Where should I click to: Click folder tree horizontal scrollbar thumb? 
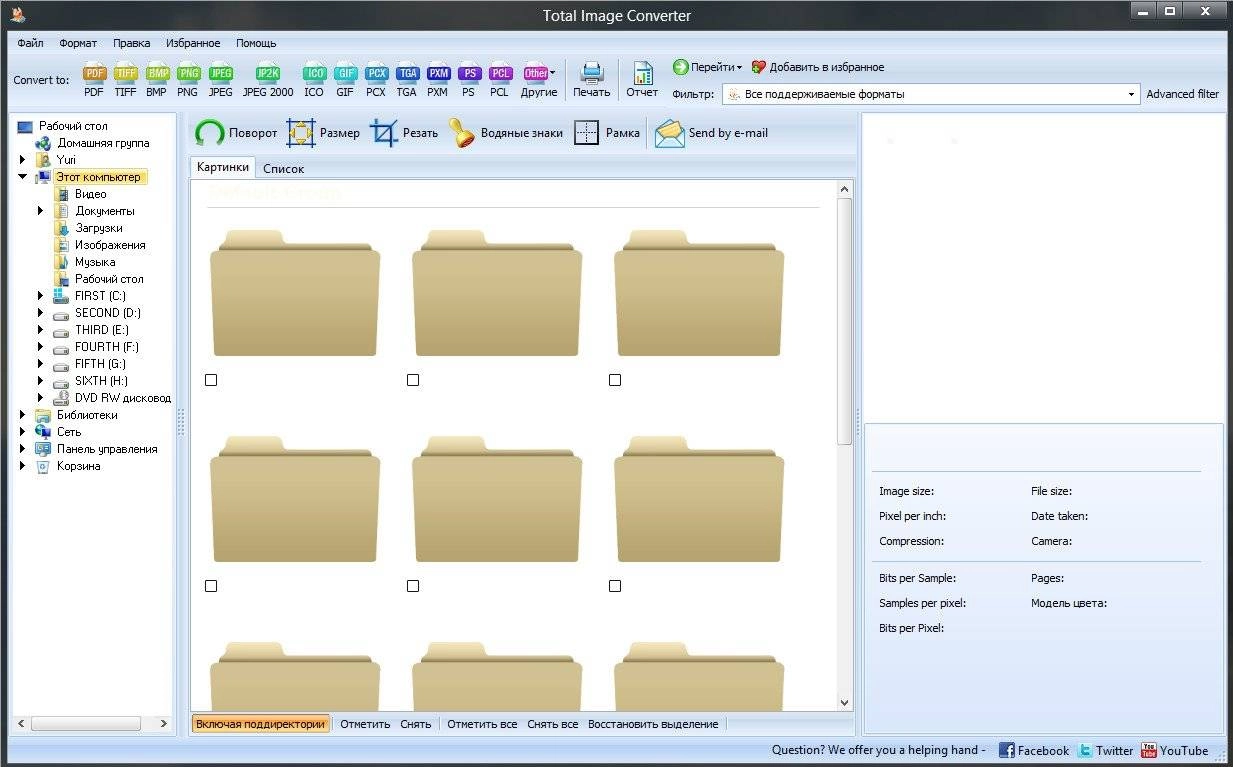pos(85,723)
